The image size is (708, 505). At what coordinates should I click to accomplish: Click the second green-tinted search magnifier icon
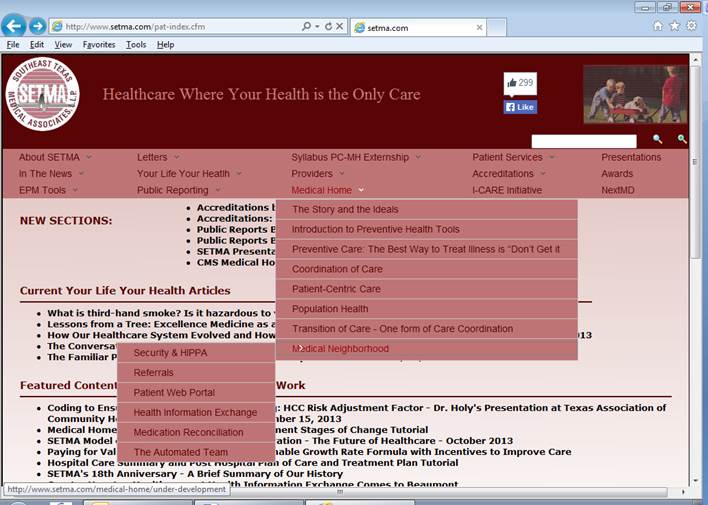click(682, 139)
